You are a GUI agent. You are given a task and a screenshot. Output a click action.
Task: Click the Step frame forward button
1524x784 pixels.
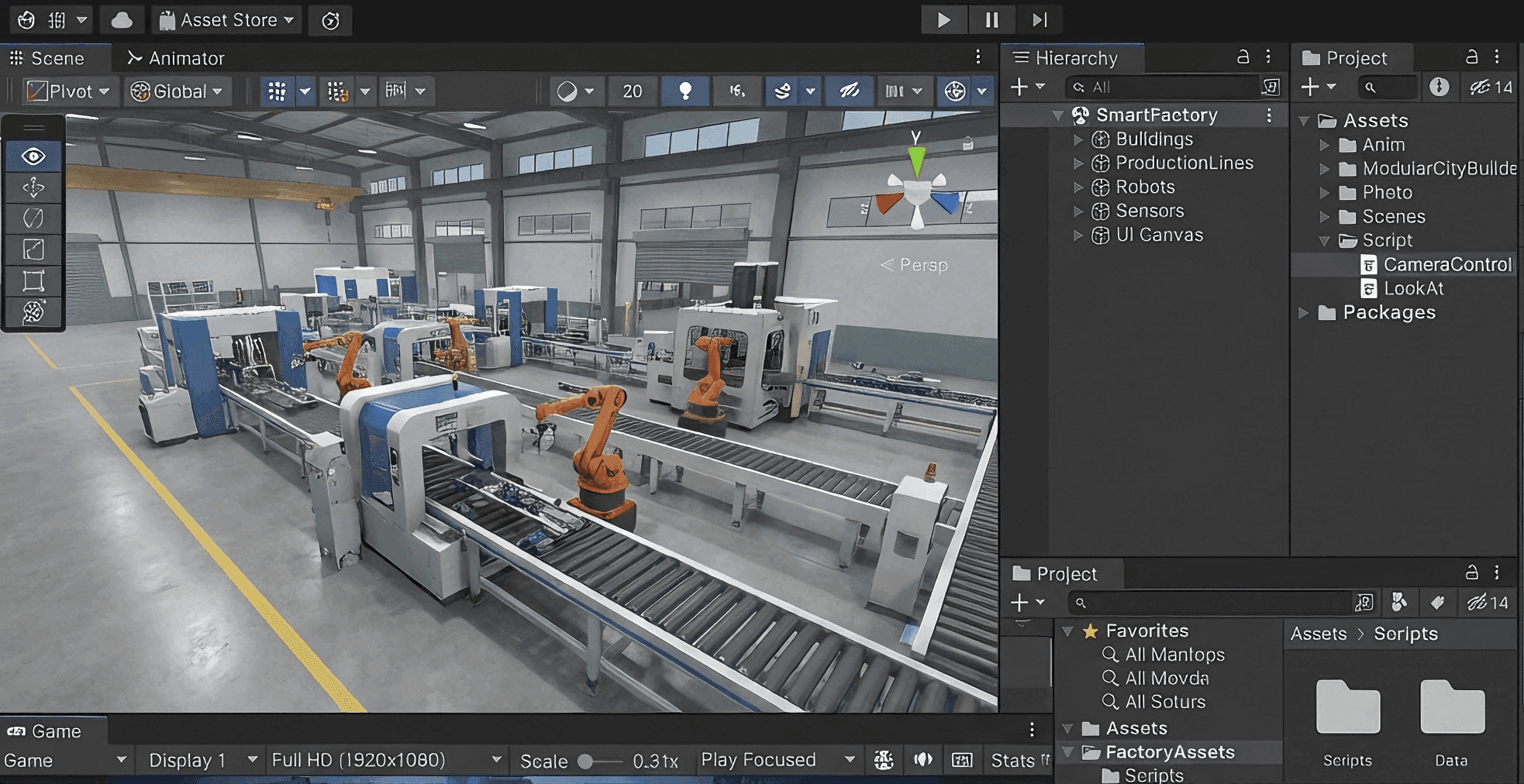pos(1040,20)
